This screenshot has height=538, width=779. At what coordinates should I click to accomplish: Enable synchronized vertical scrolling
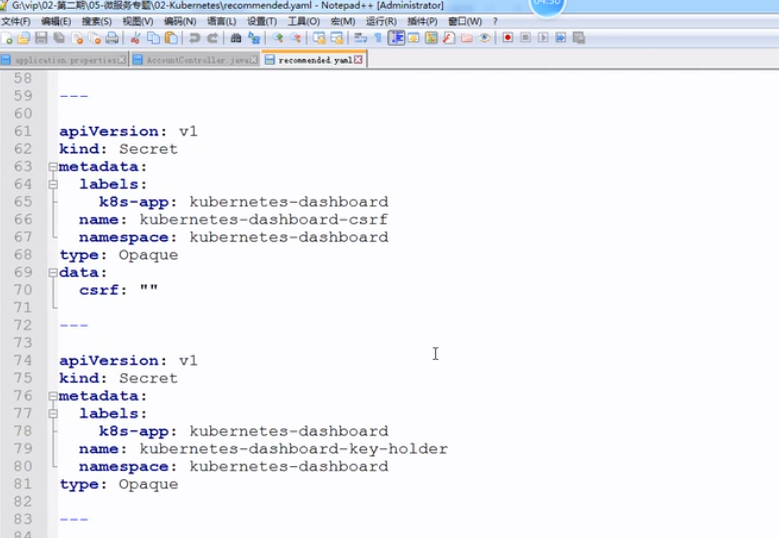(x=319, y=38)
